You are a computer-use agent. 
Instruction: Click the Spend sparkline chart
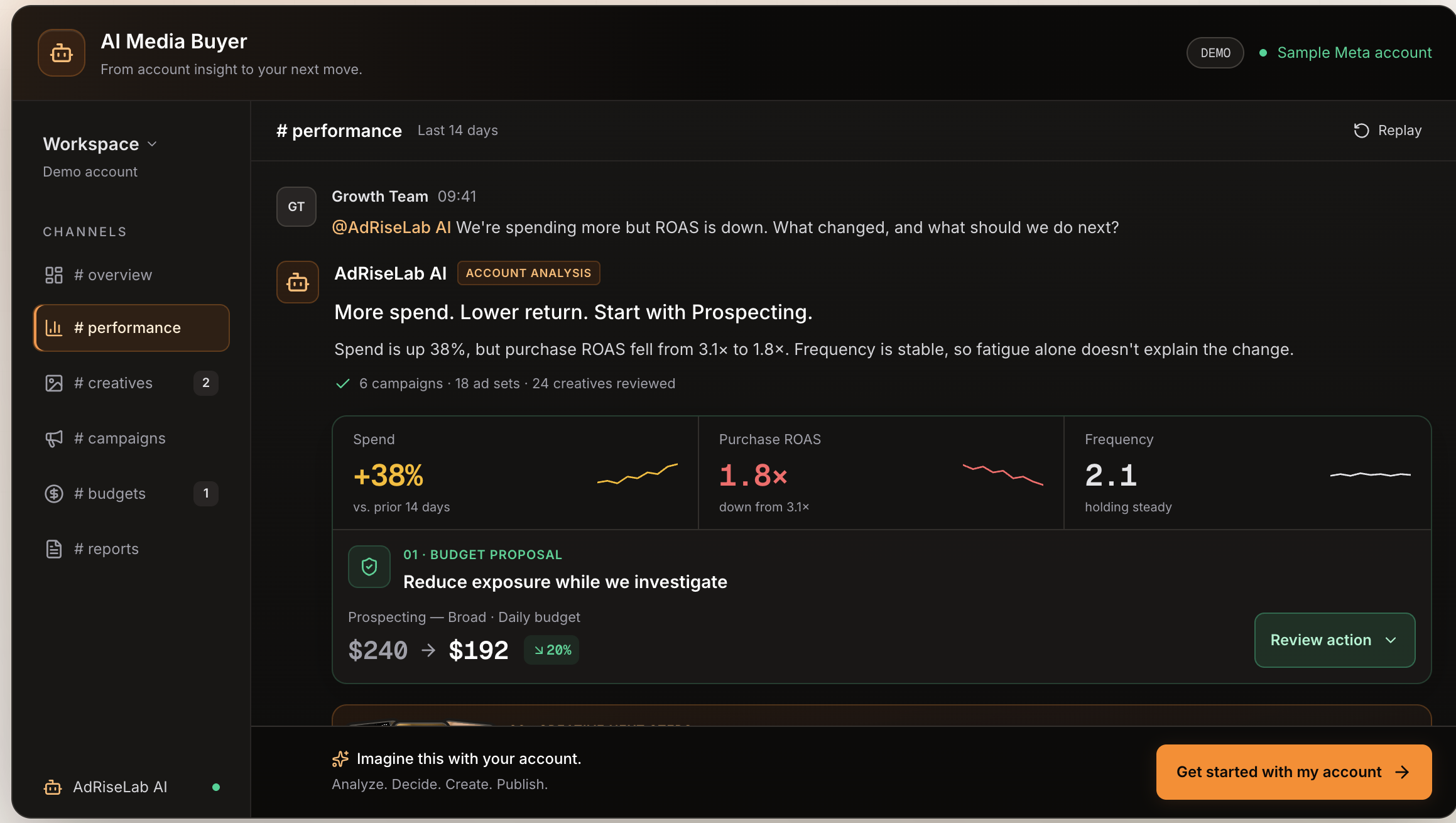click(x=637, y=474)
